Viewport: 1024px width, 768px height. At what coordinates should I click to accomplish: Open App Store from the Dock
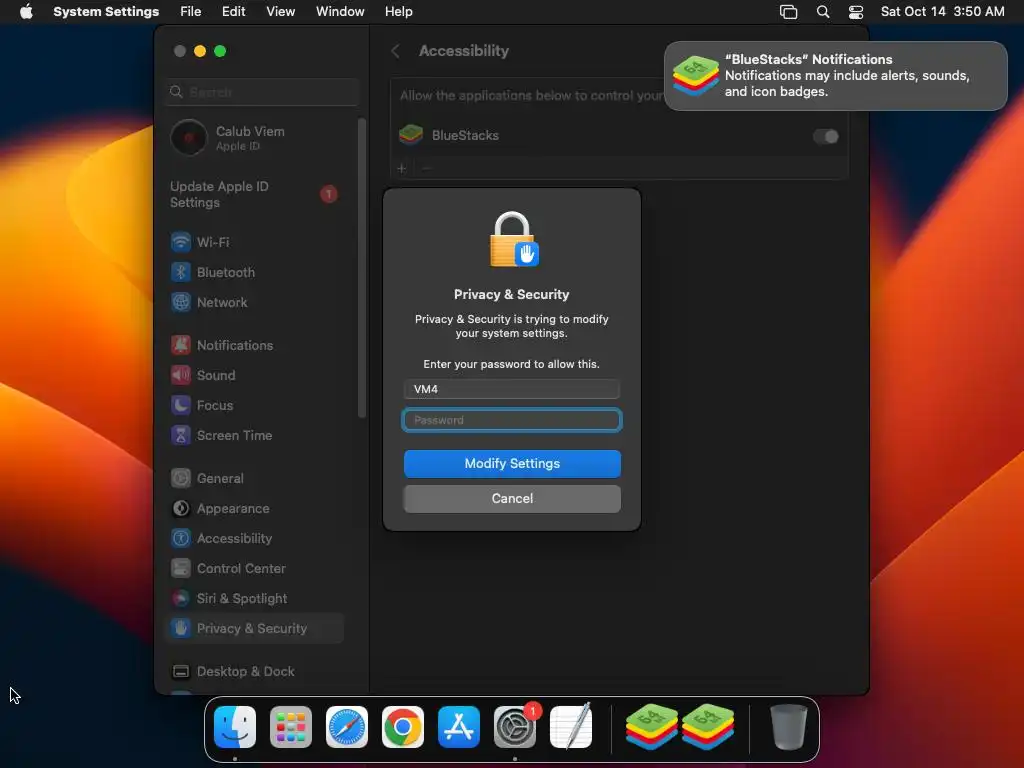click(x=458, y=727)
